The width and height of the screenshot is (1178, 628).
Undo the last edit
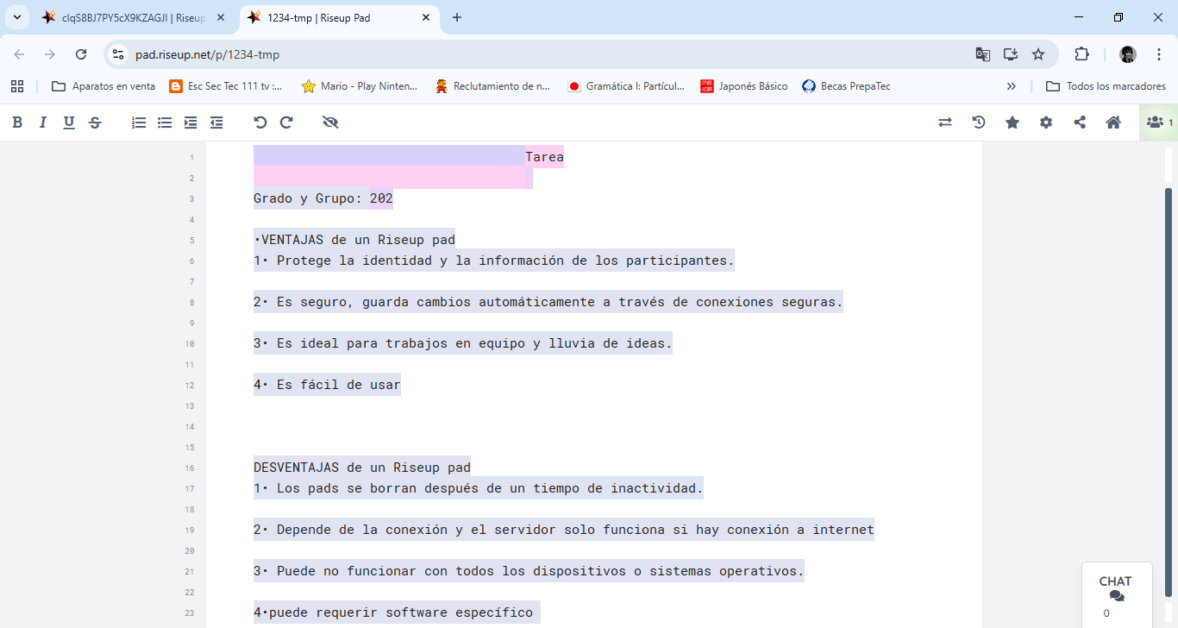[260, 122]
